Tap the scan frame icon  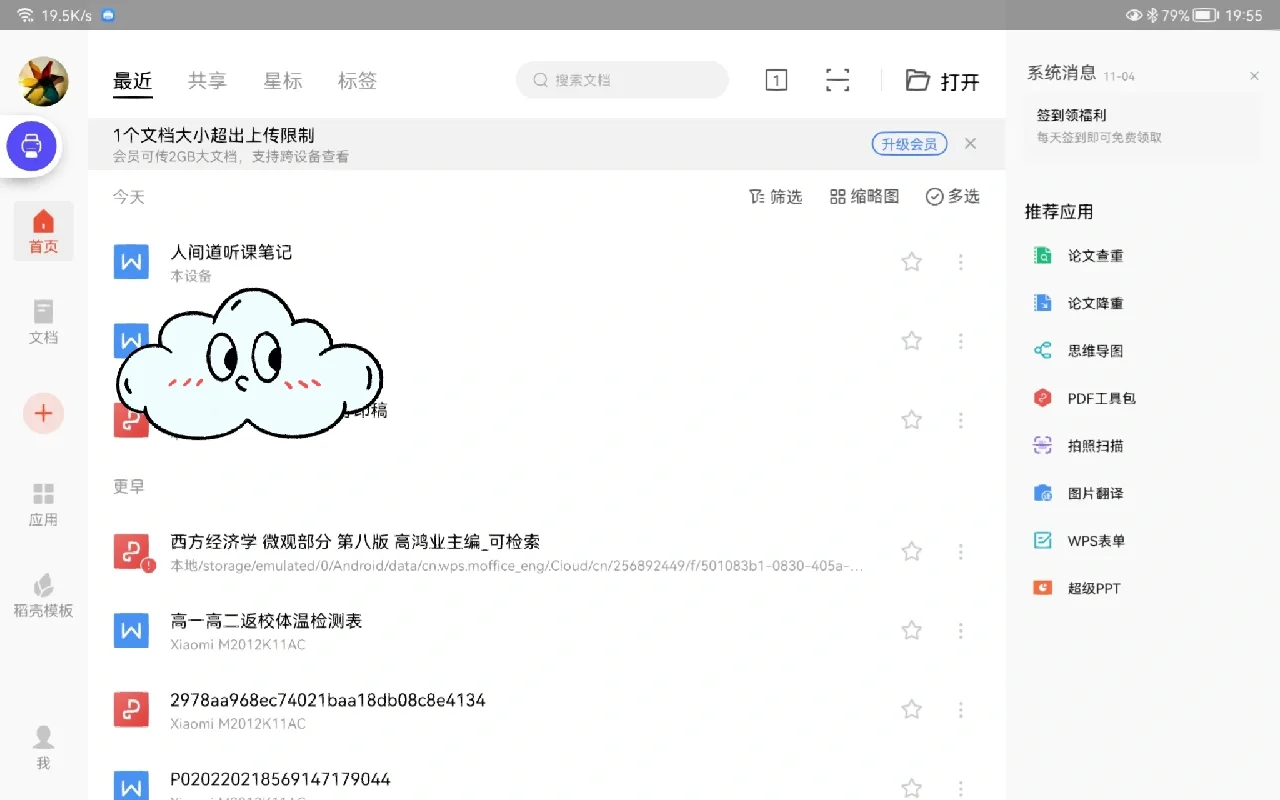coord(837,81)
